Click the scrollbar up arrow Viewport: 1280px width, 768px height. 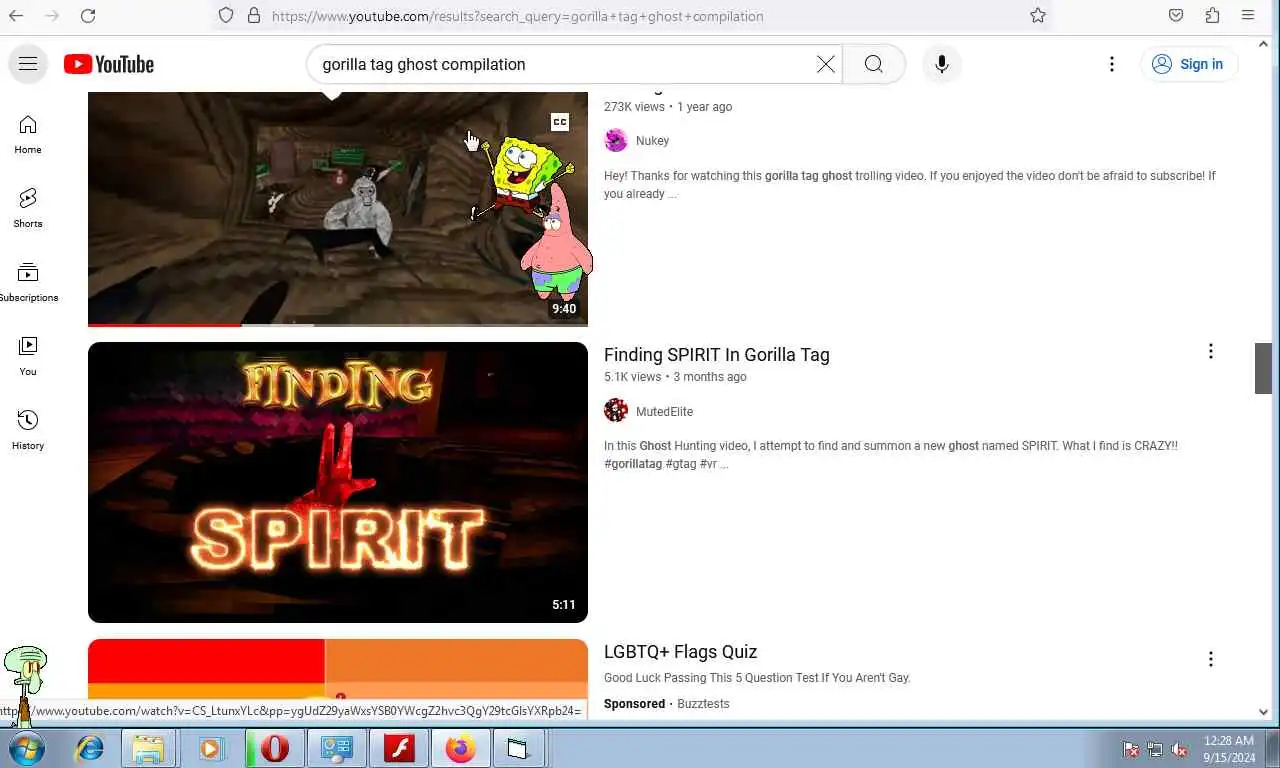(x=1264, y=45)
